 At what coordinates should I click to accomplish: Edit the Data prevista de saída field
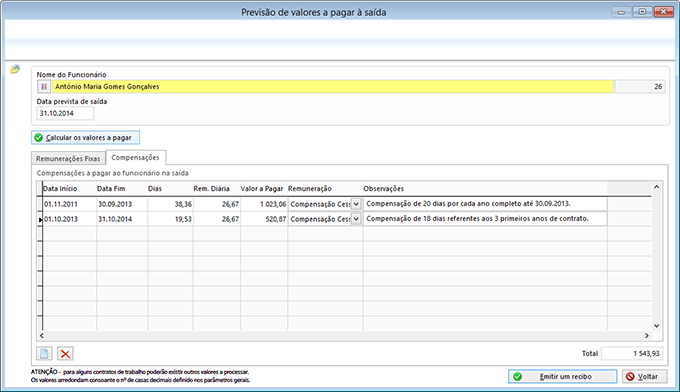click(x=65, y=113)
